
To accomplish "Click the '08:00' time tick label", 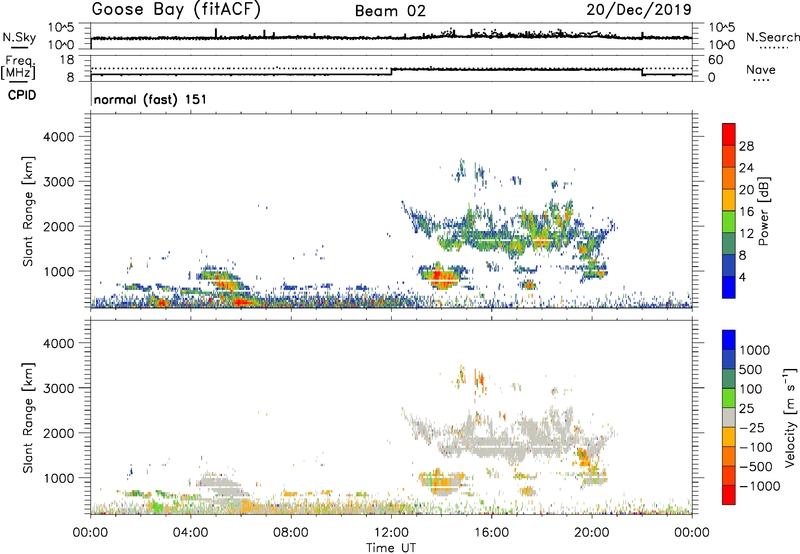I will pyautogui.click(x=291, y=533).
